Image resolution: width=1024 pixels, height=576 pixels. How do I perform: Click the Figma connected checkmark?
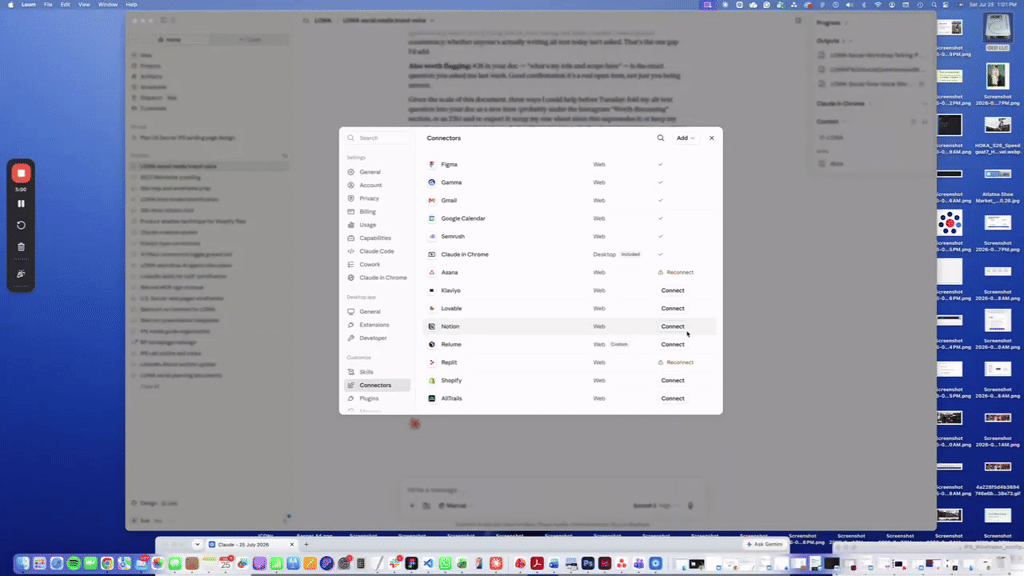(660, 165)
